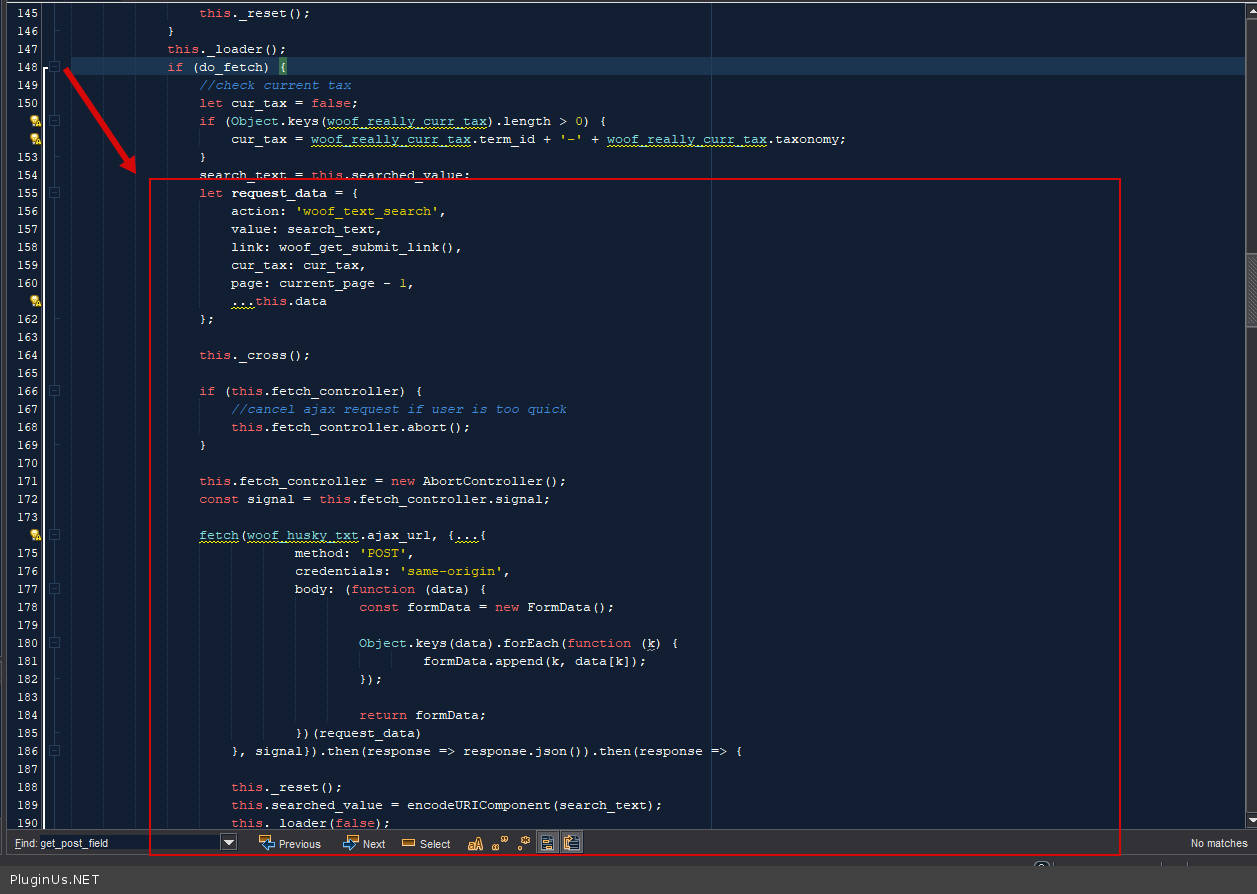
Task: Click the lightbulb hint on the fetch line
Action: (x=34, y=535)
